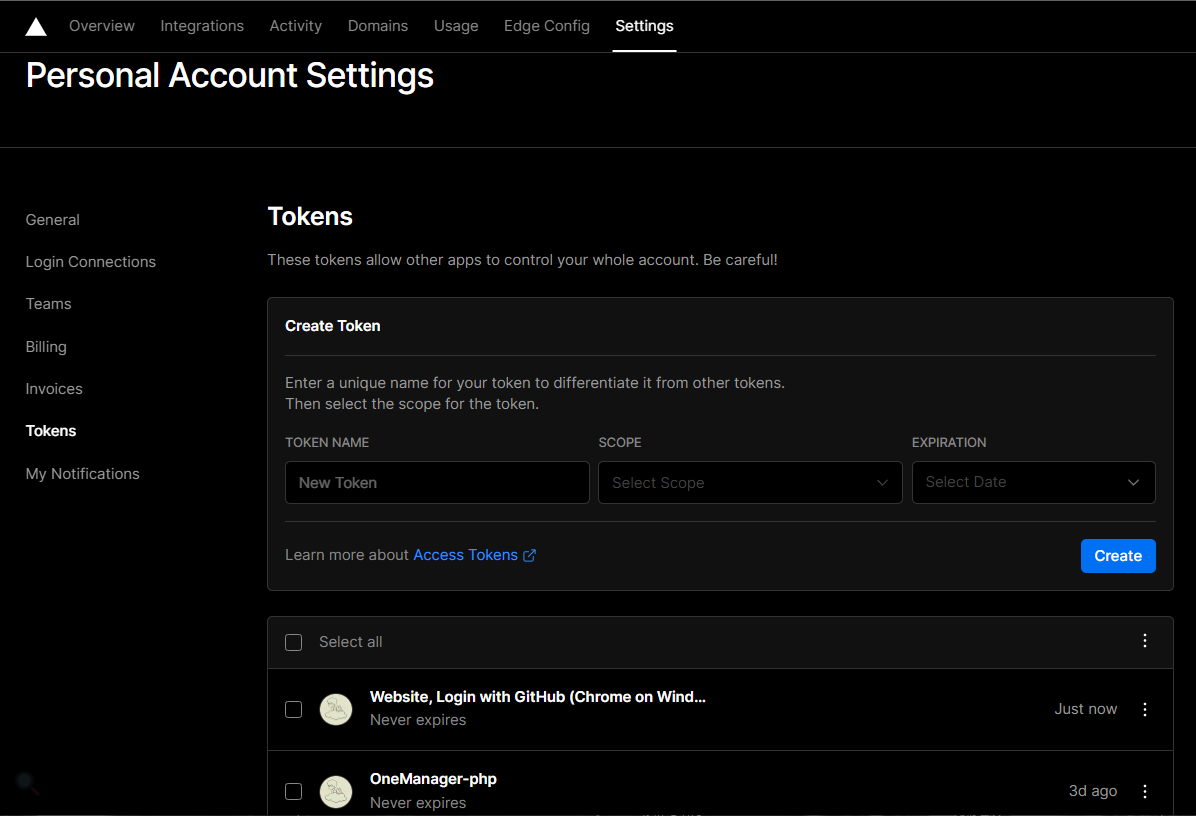Go to the Domains tab
This screenshot has height=816, width=1196.
[378, 26]
